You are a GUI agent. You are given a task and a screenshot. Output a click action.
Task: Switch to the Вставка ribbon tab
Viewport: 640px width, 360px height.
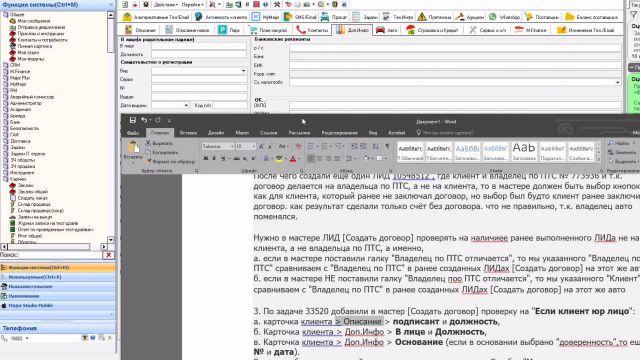click(x=188, y=133)
